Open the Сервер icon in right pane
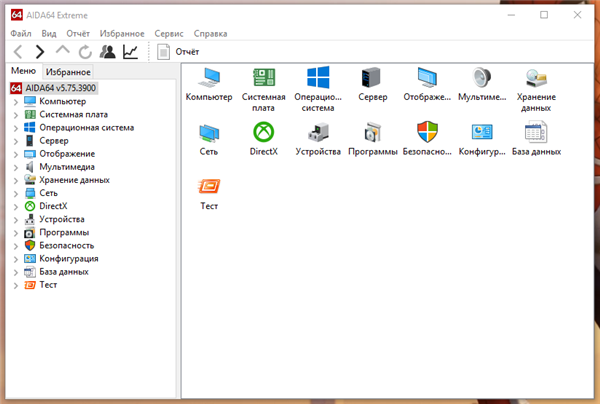This screenshot has height=404, width=600. pyautogui.click(x=371, y=77)
